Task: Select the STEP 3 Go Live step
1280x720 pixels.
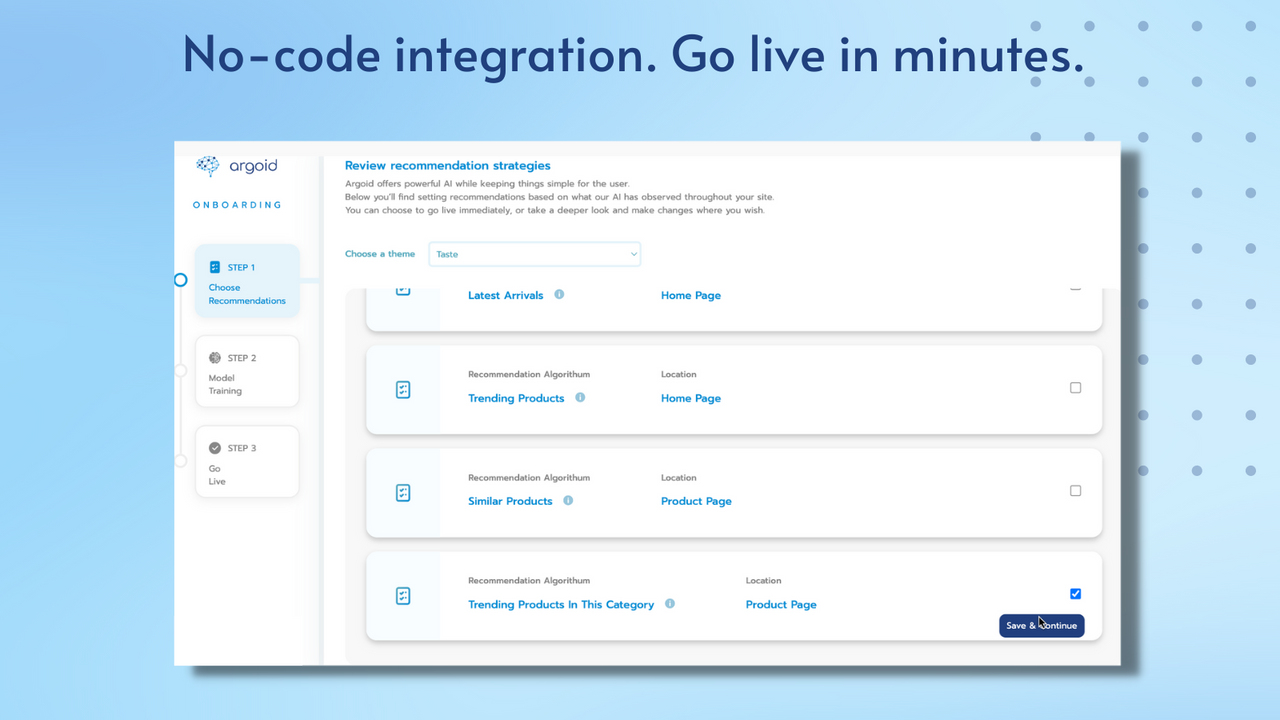Action: click(x=247, y=461)
